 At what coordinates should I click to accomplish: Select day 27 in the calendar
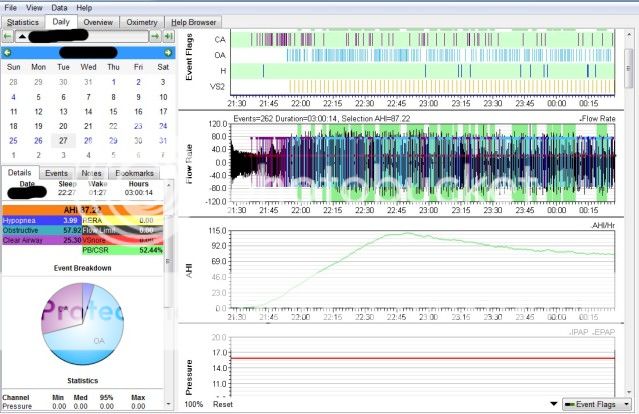[63, 141]
